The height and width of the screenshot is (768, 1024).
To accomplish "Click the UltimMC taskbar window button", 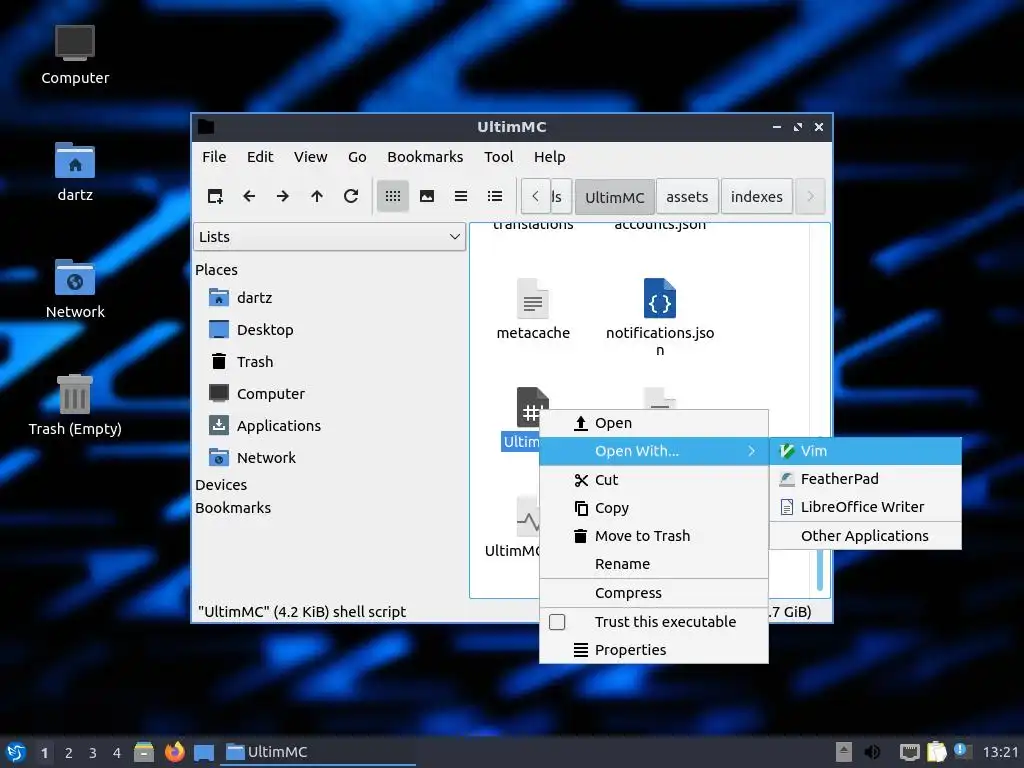I will click(x=319, y=752).
